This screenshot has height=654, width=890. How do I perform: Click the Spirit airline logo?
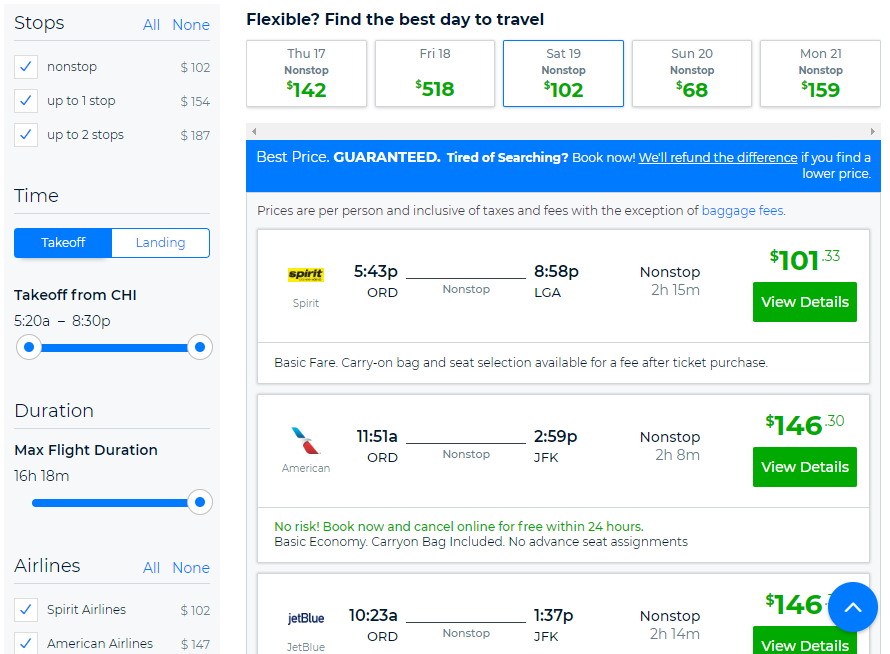(x=305, y=275)
